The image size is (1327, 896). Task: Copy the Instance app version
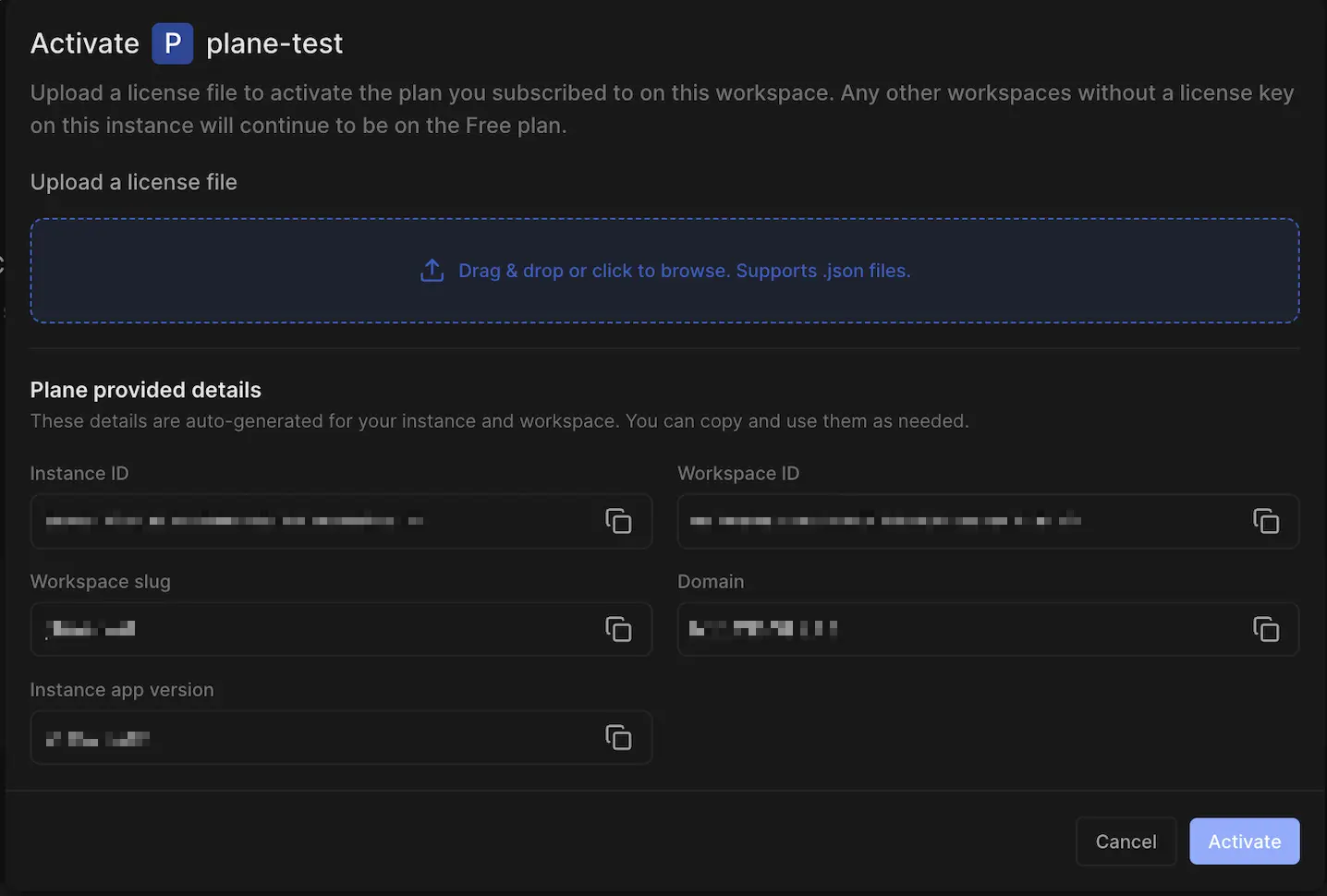coord(619,737)
